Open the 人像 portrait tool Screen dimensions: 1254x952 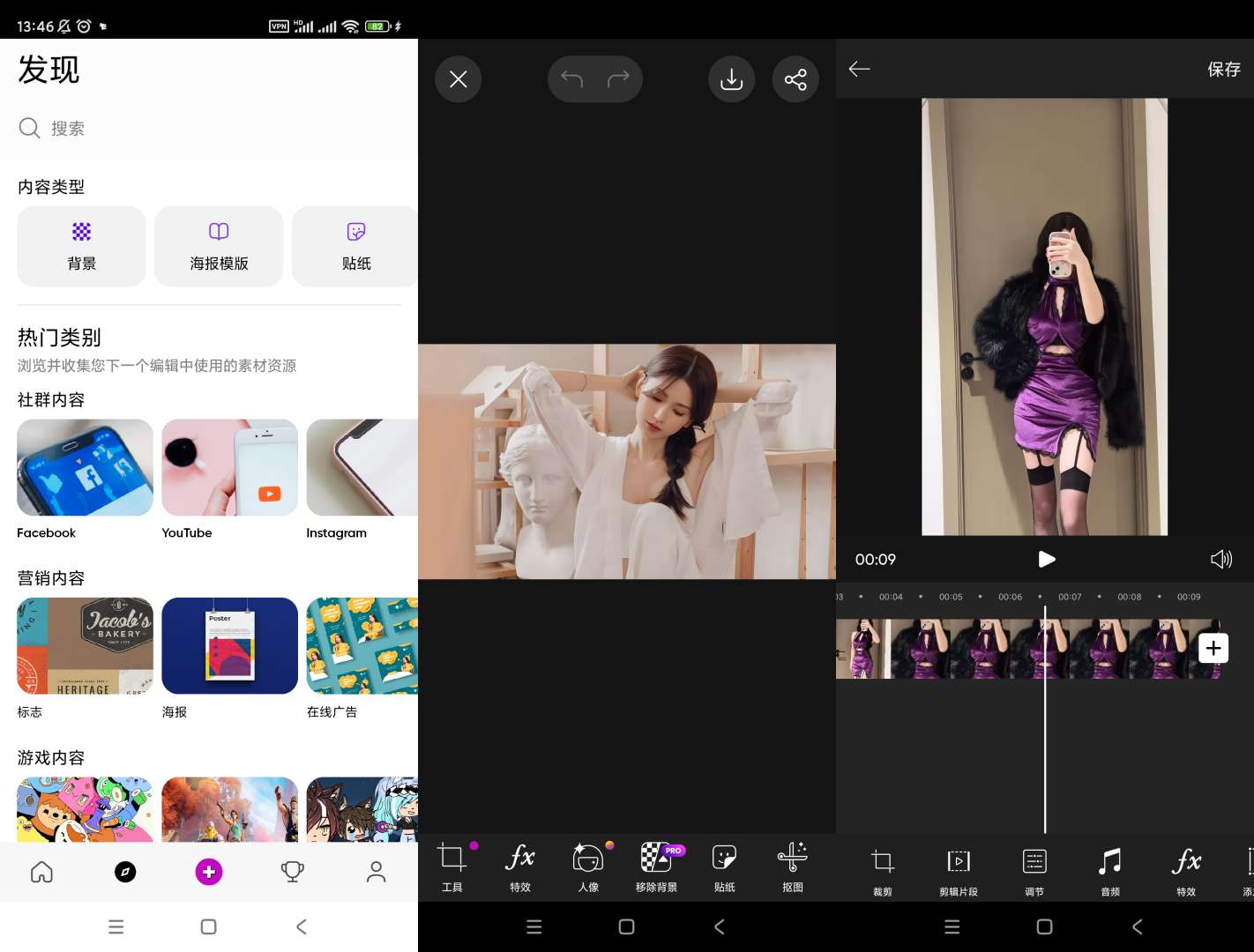(x=588, y=866)
